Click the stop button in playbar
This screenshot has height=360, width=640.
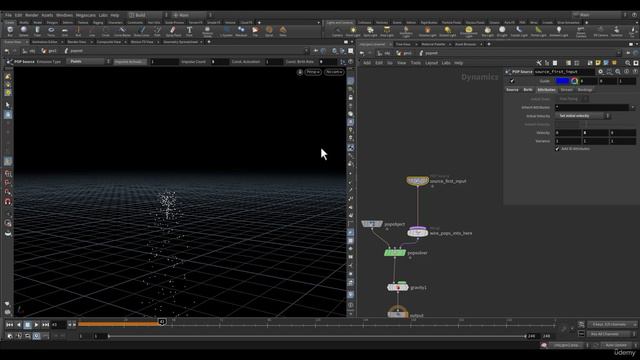(x=27, y=325)
